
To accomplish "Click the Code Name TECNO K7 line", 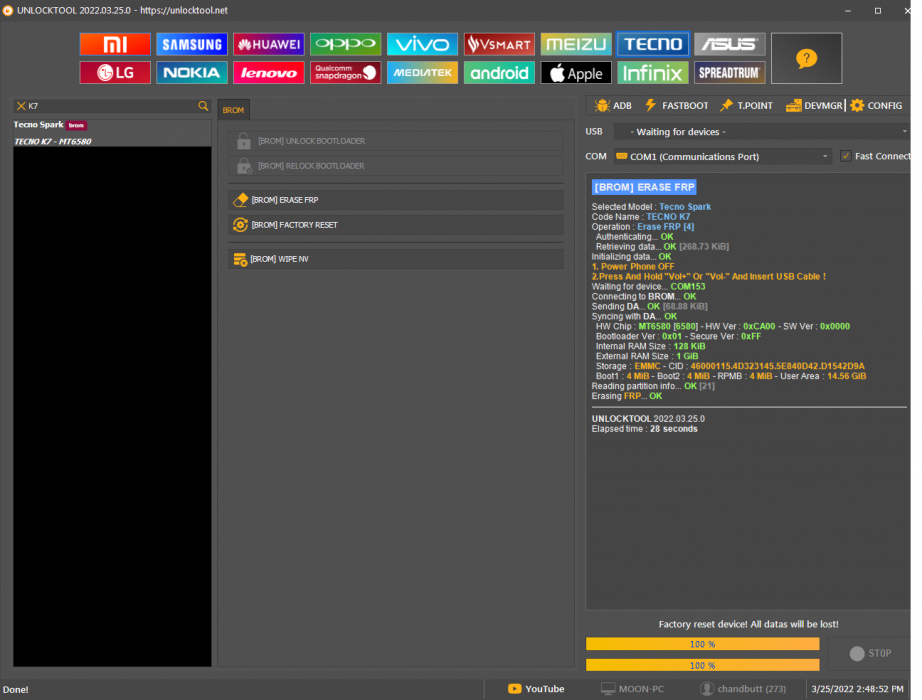I will point(641,216).
